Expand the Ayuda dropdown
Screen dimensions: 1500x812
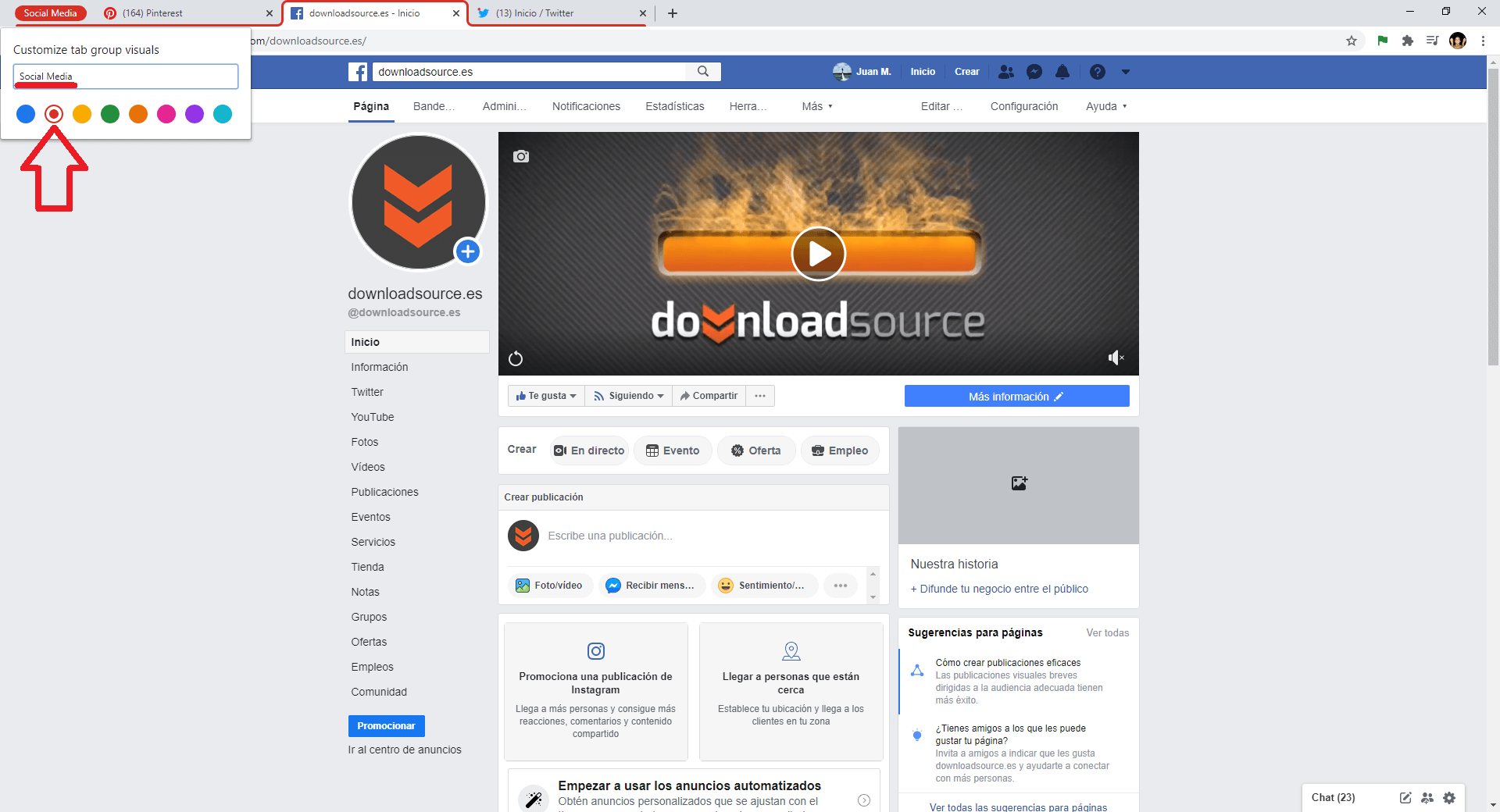click(x=1106, y=106)
